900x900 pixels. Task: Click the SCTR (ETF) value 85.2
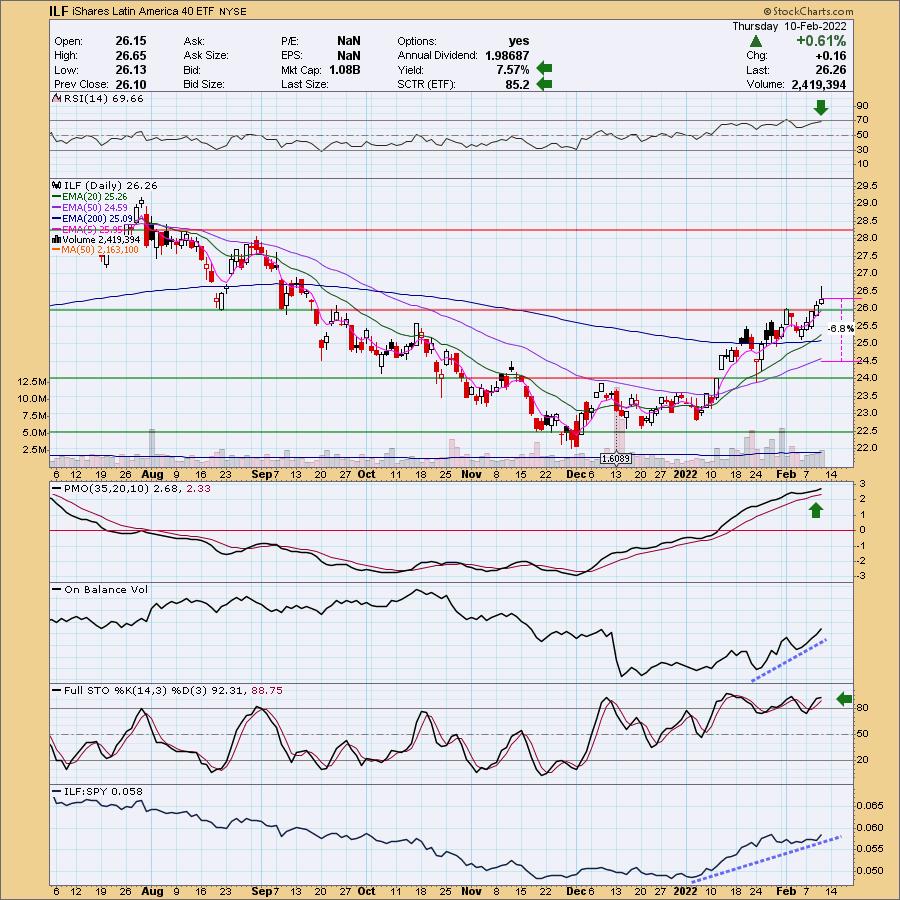(518, 84)
